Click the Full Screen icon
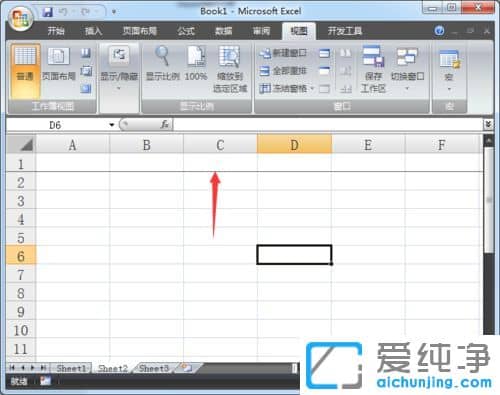Viewport: 500px width, 395px height. (x=86, y=88)
